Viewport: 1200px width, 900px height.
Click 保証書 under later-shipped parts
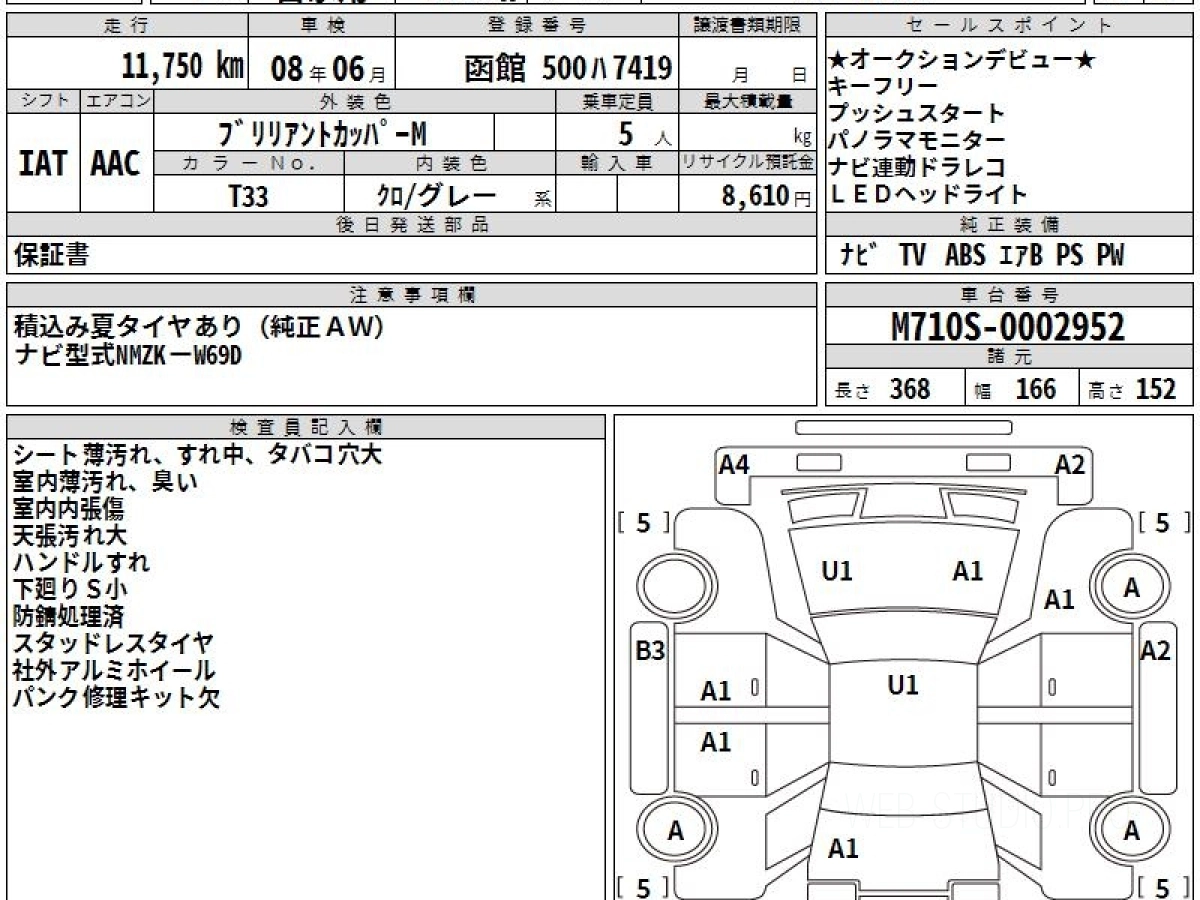tap(51, 255)
